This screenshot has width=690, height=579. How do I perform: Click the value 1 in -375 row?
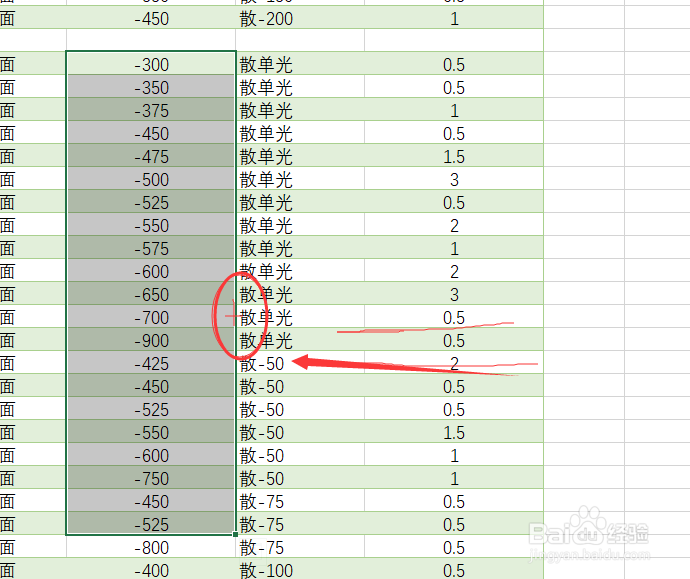[x=454, y=110]
